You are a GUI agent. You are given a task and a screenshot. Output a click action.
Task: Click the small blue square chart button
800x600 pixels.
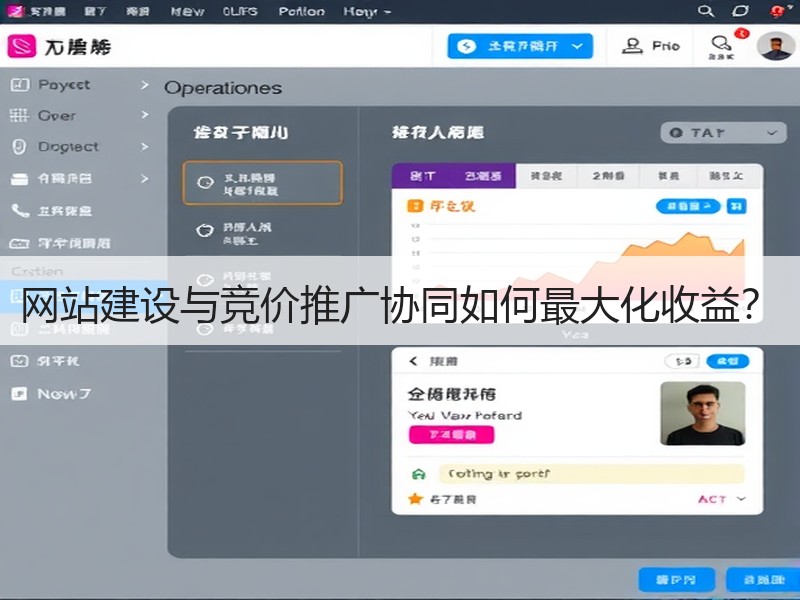click(x=736, y=206)
